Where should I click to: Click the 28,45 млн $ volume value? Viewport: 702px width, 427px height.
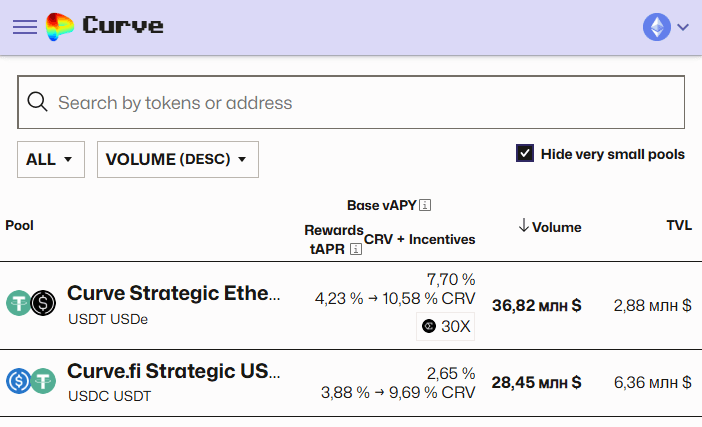click(x=536, y=382)
